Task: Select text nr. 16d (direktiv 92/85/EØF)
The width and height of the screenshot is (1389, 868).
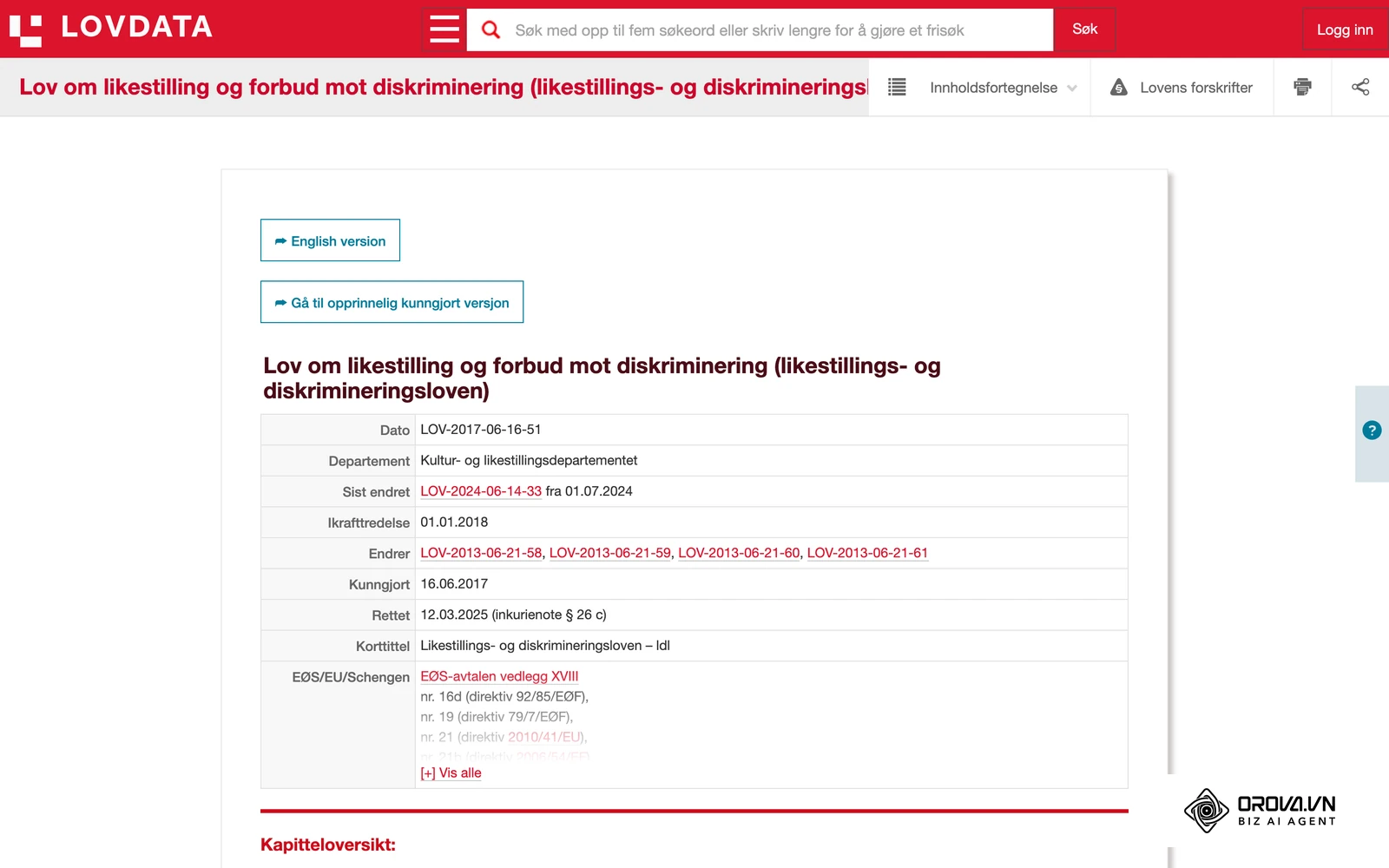Action: 504,696
